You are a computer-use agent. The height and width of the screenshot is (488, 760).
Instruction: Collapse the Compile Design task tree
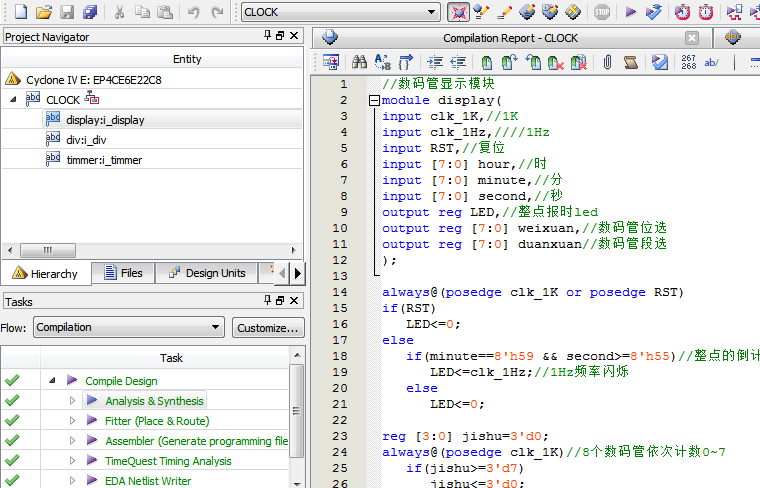(51, 381)
